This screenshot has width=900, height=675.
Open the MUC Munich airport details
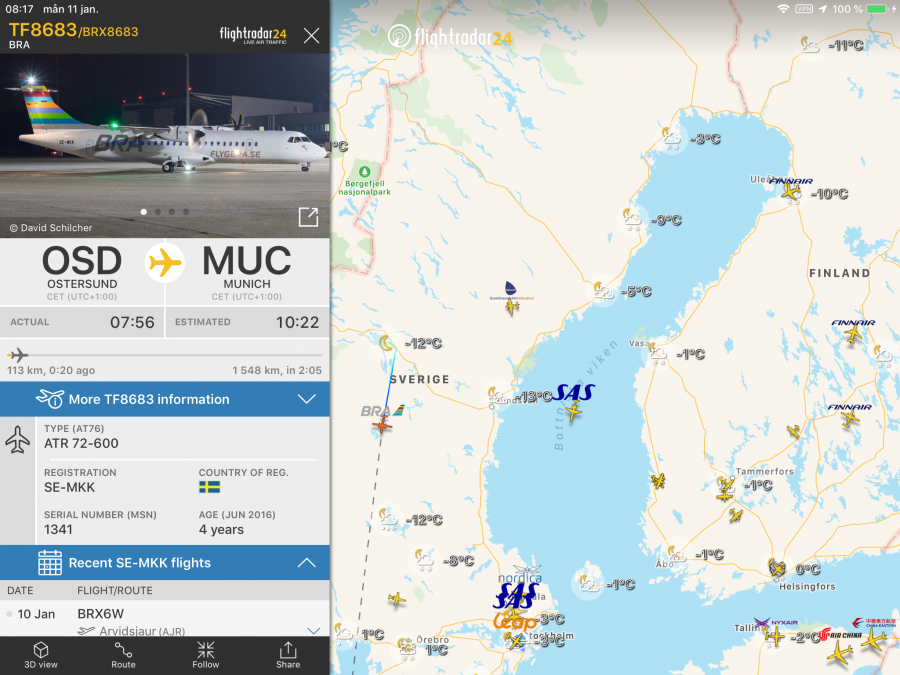247,272
